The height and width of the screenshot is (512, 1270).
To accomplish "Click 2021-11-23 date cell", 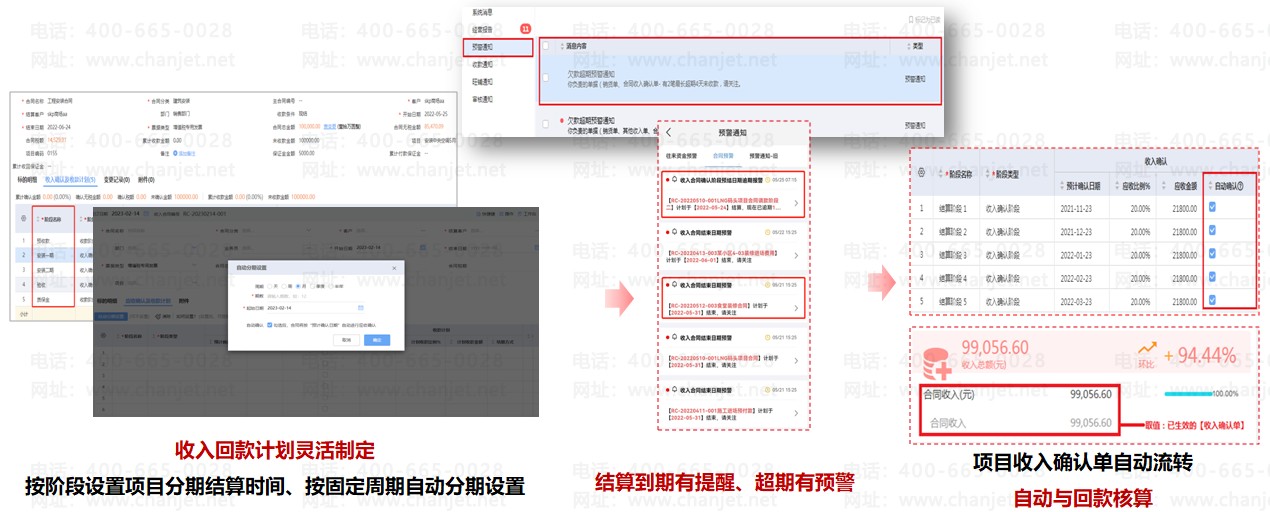I will pyautogui.click(x=1078, y=208).
